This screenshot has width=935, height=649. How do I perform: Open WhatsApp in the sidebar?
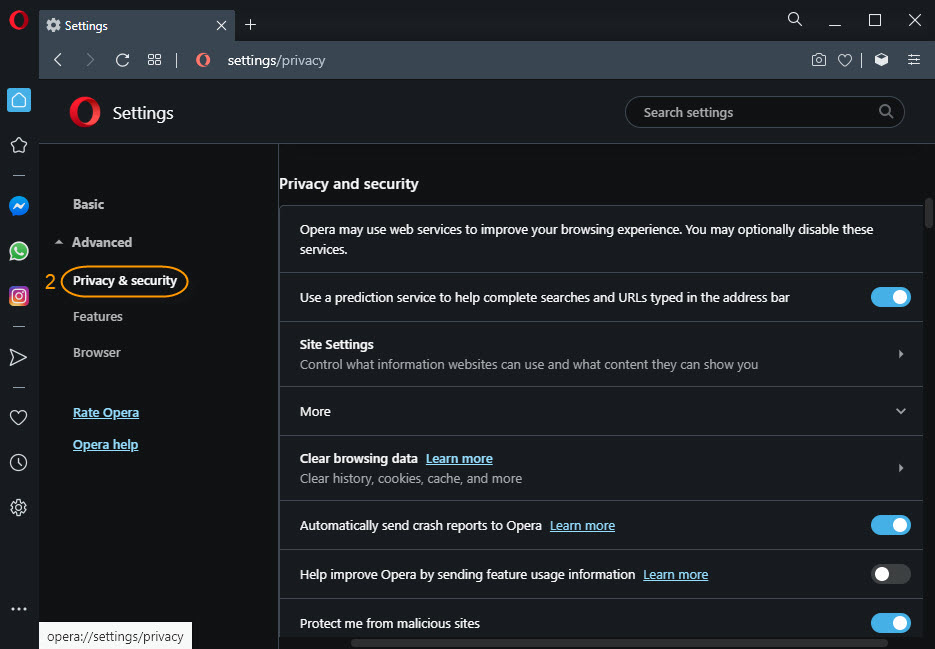pos(18,251)
